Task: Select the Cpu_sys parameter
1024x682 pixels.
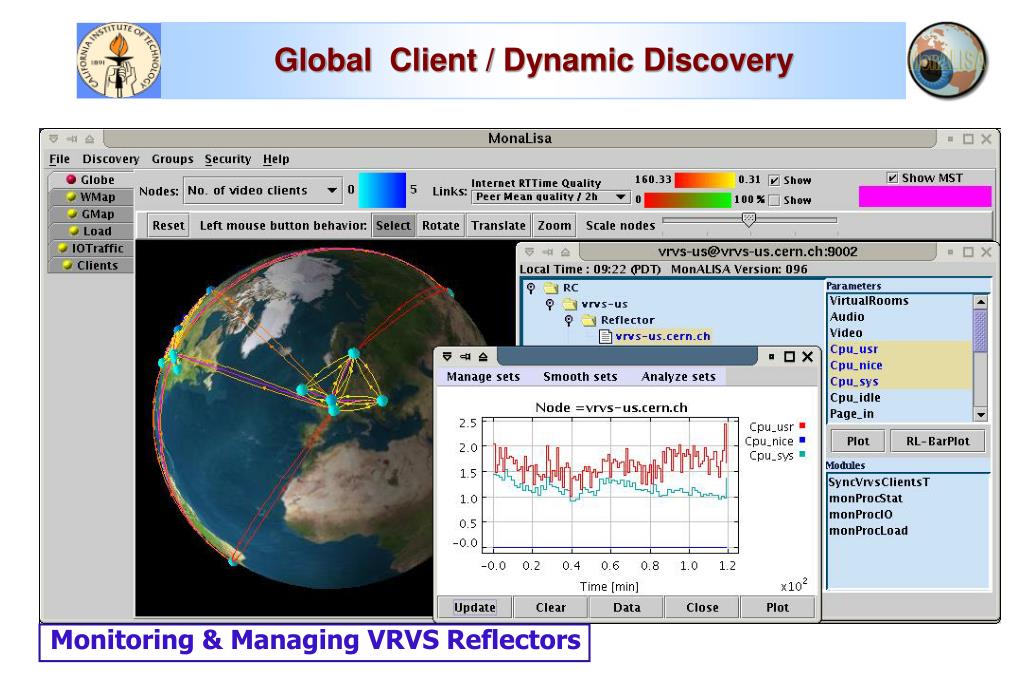Action: (901, 382)
